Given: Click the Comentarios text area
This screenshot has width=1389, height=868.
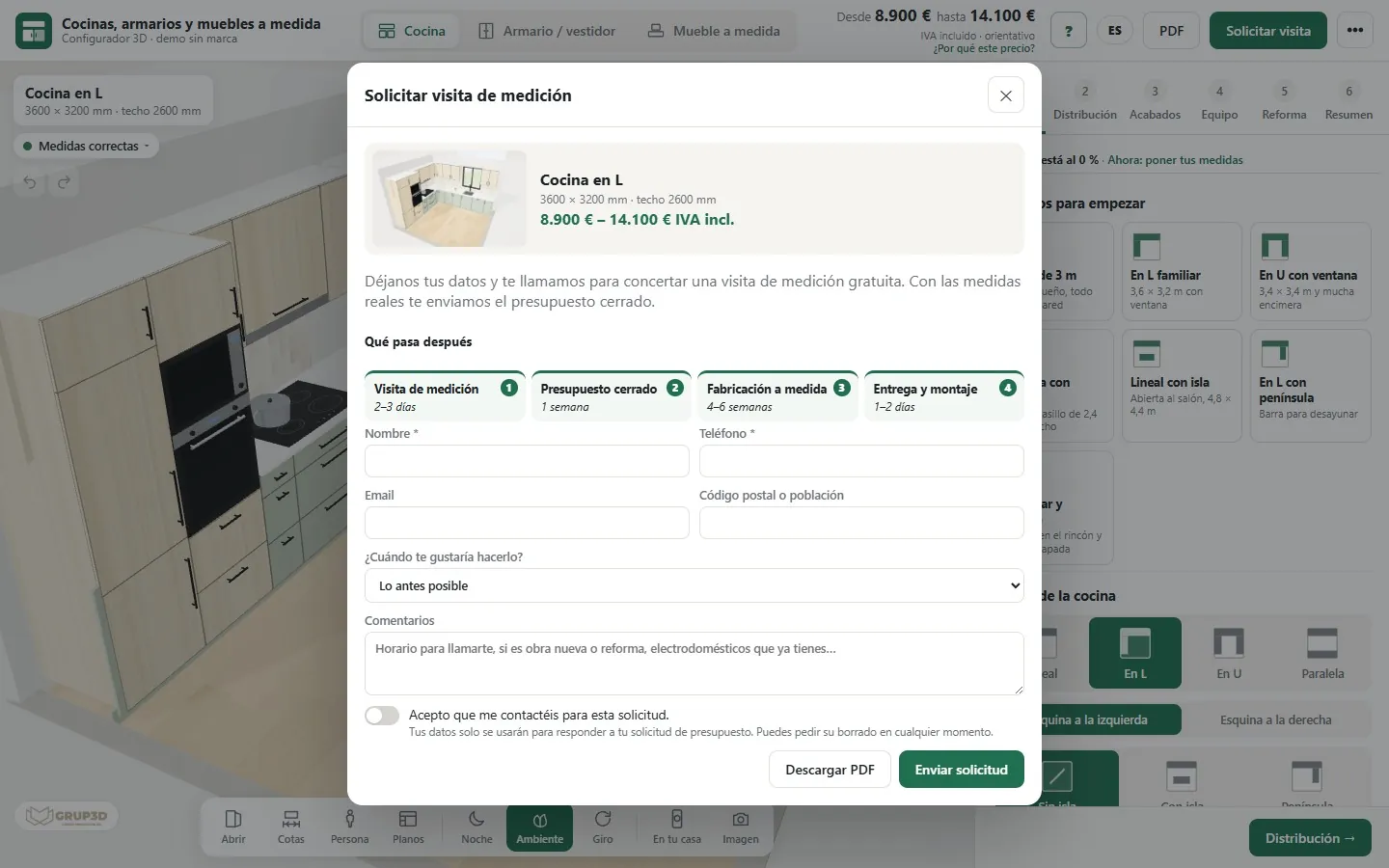Looking at the screenshot, I should (694, 664).
